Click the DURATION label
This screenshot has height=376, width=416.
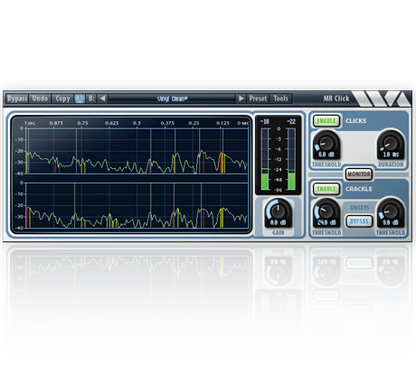point(391,164)
